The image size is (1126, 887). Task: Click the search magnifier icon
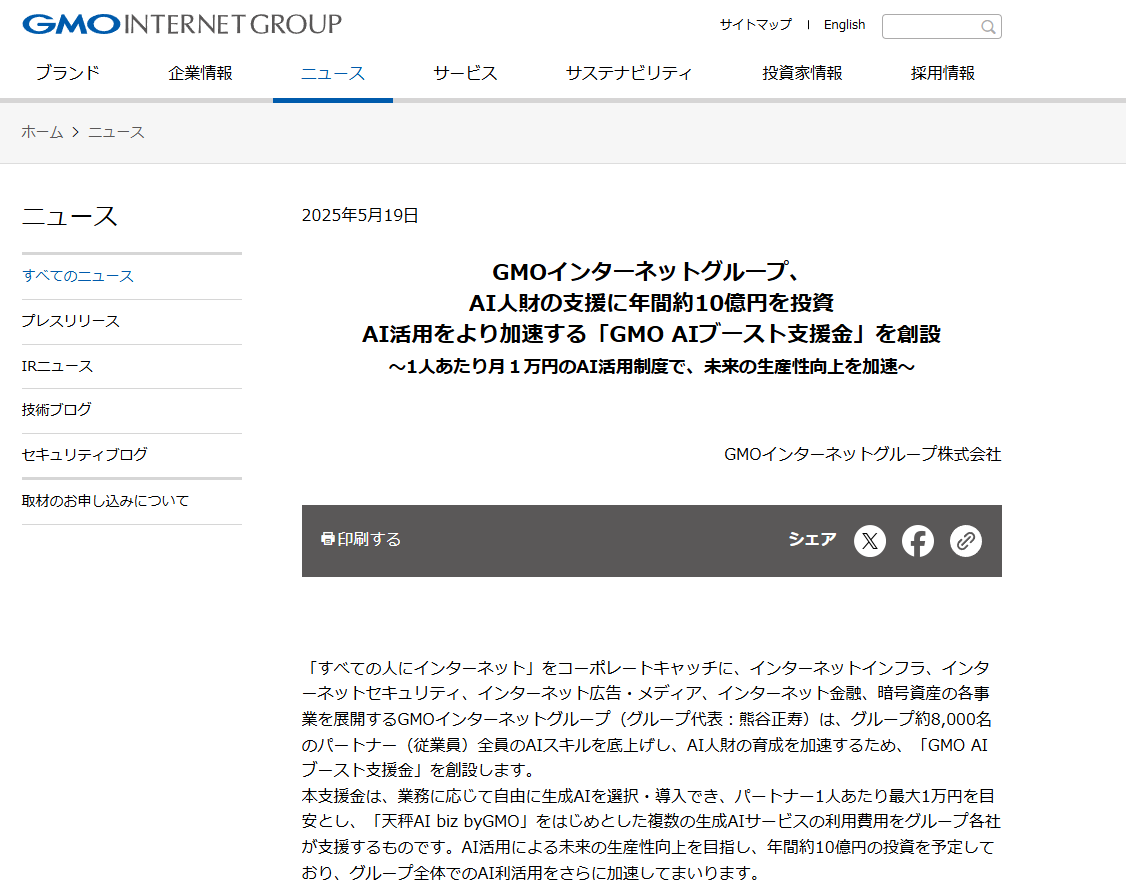coord(988,27)
